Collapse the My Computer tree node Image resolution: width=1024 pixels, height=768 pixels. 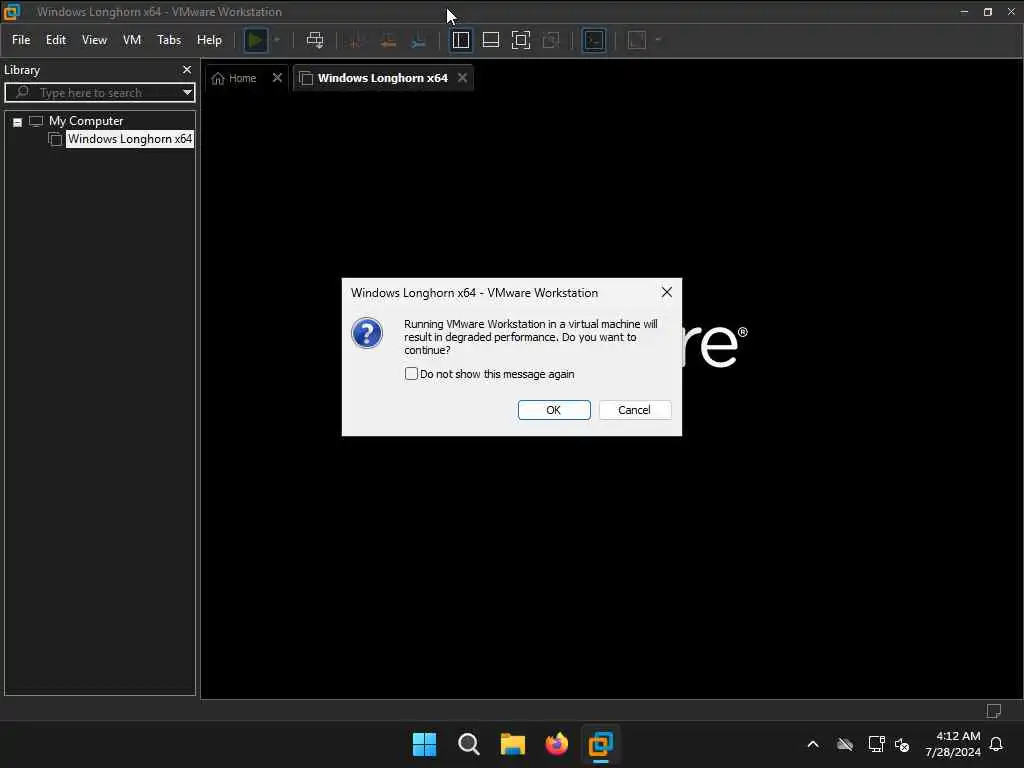click(x=18, y=122)
